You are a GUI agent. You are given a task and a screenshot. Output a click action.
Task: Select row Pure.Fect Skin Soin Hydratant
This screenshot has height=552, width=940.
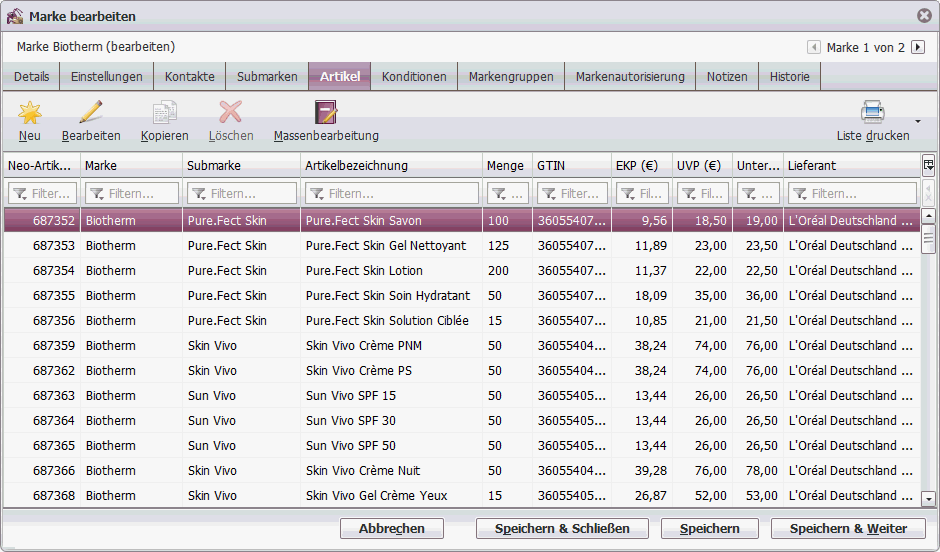[462, 295]
